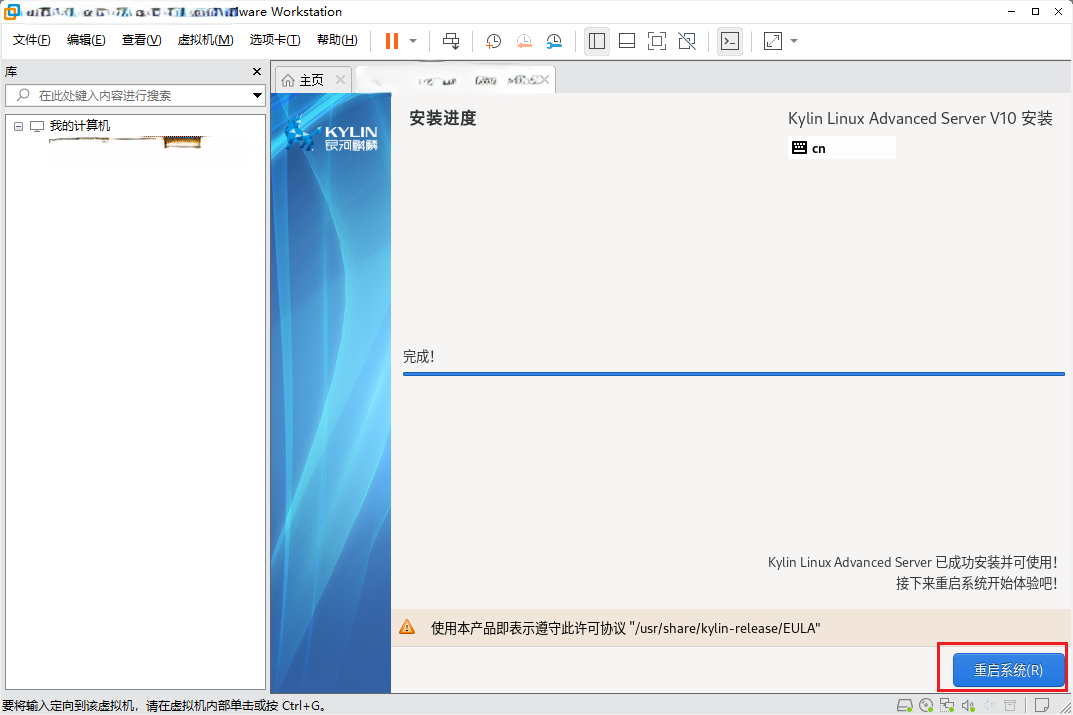Click the send Ctrl+Alt+Del icon
Image resolution: width=1073 pixels, height=715 pixels.
click(451, 41)
